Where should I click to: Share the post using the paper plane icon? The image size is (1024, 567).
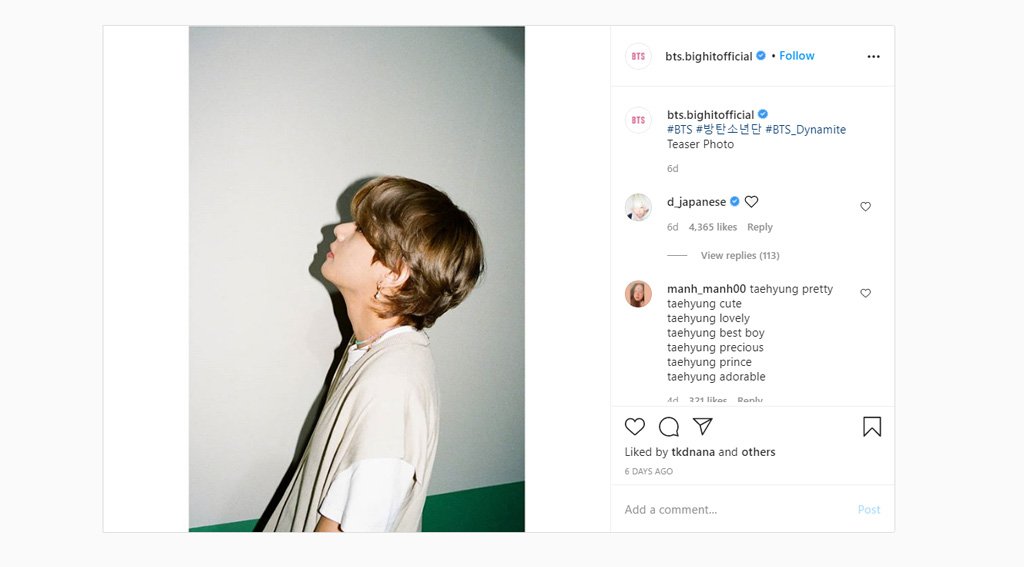coord(703,427)
